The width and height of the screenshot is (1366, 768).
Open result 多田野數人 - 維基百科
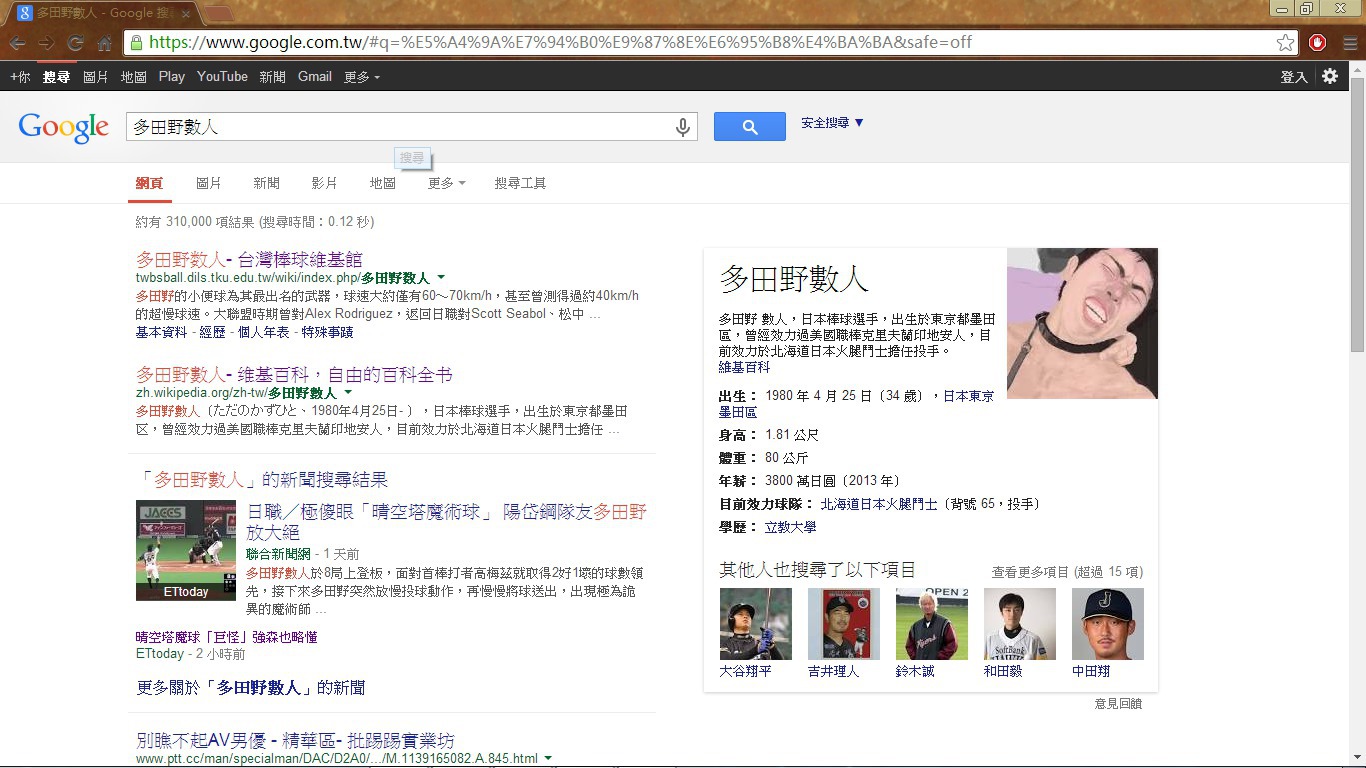[294, 374]
